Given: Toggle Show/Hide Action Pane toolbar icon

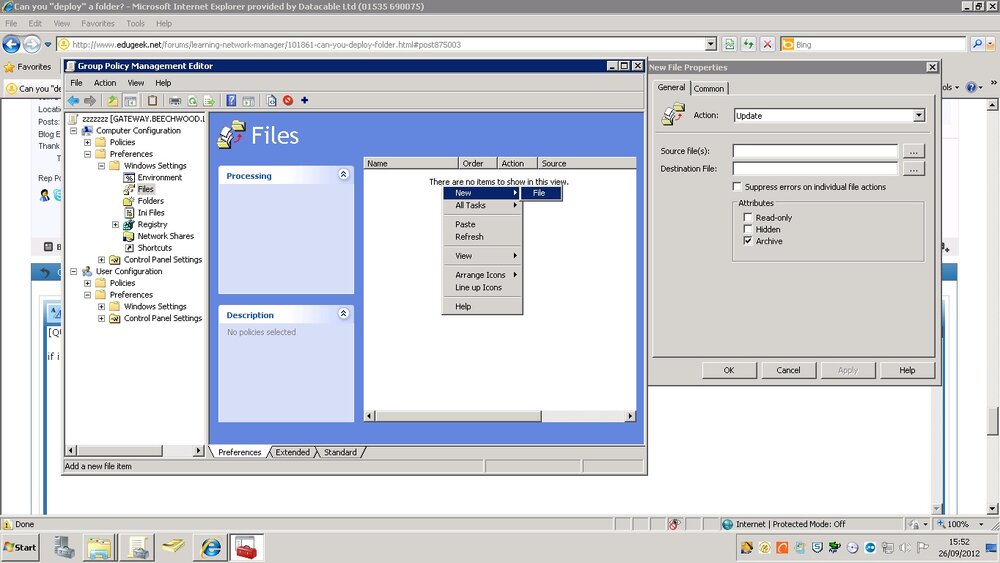Looking at the screenshot, I should tap(248, 101).
